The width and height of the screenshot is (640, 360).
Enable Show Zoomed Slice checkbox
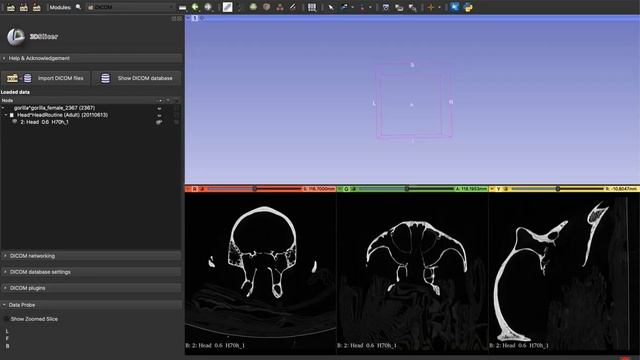tap(6, 319)
